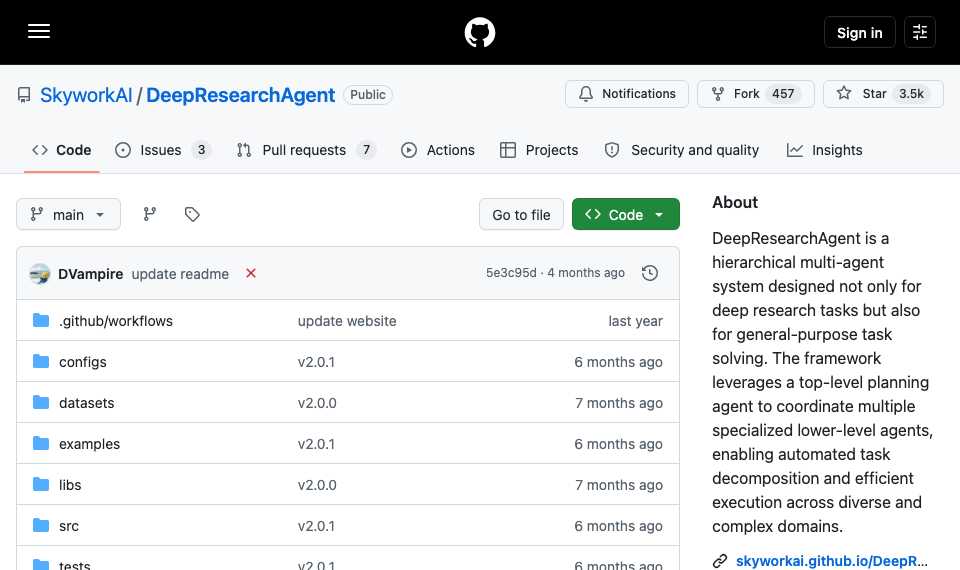Image resolution: width=960 pixels, height=570 pixels.
Task: Click the Public visibility label
Action: pos(368,95)
